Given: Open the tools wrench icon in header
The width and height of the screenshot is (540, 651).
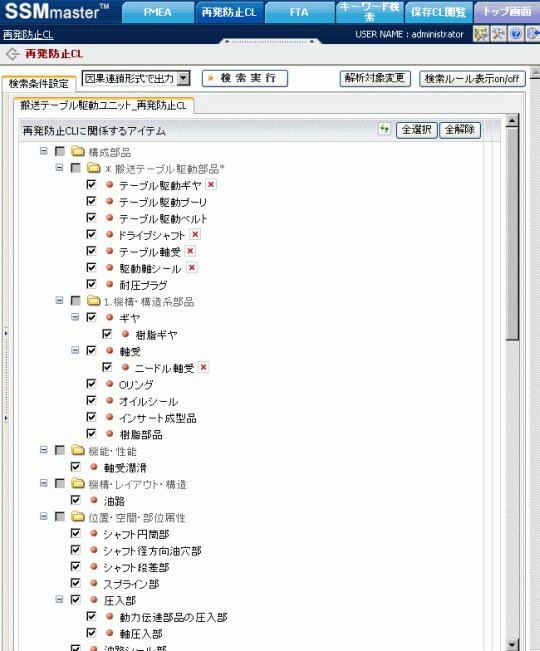Looking at the screenshot, I should tap(498, 34).
